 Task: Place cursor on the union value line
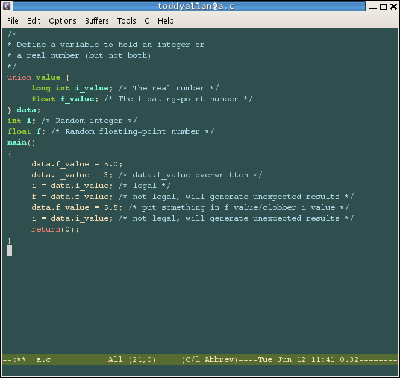(38, 77)
